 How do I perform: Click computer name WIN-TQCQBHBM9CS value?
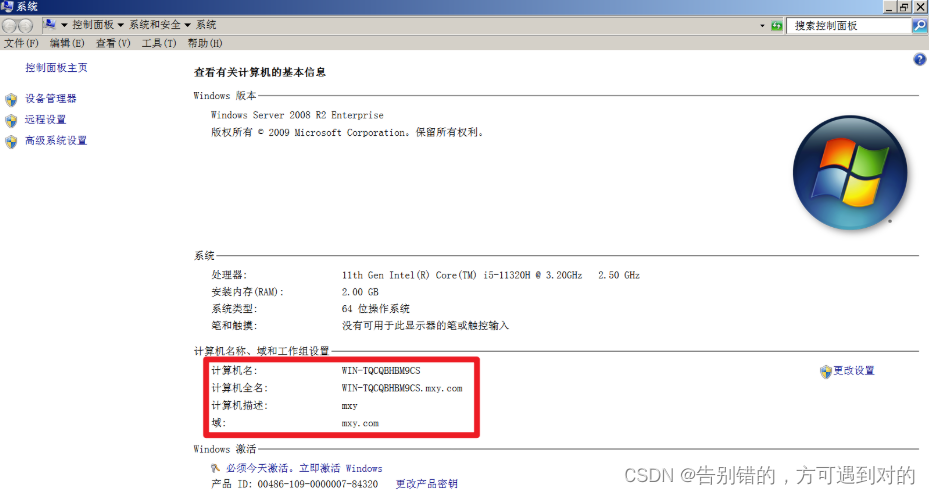381,371
